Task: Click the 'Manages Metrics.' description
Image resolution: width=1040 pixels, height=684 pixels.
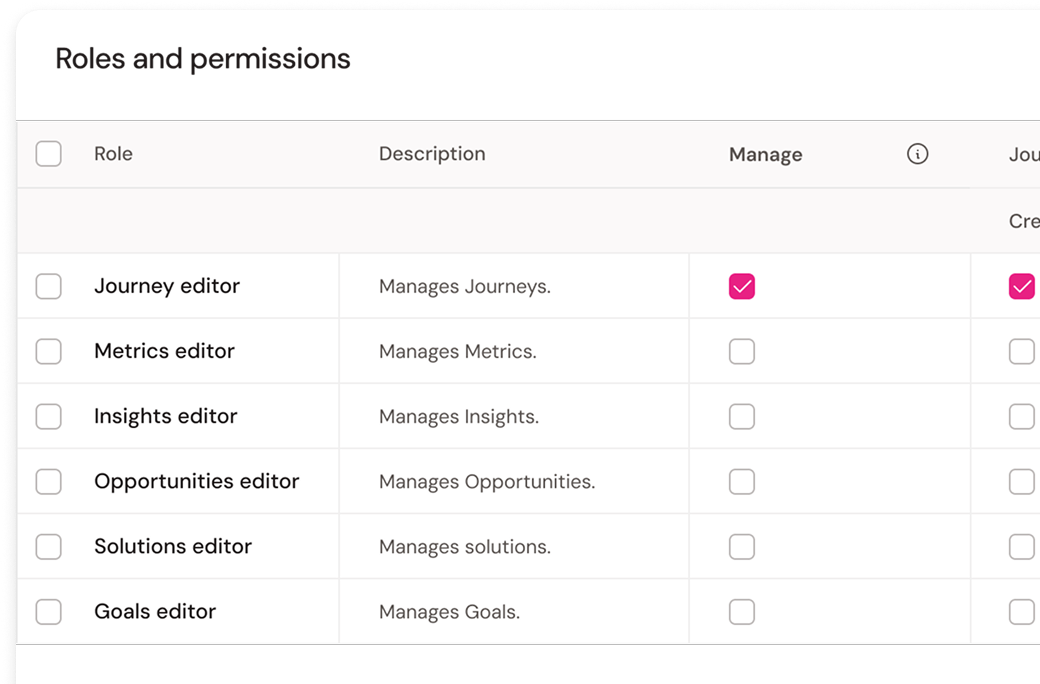Action: 458,352
